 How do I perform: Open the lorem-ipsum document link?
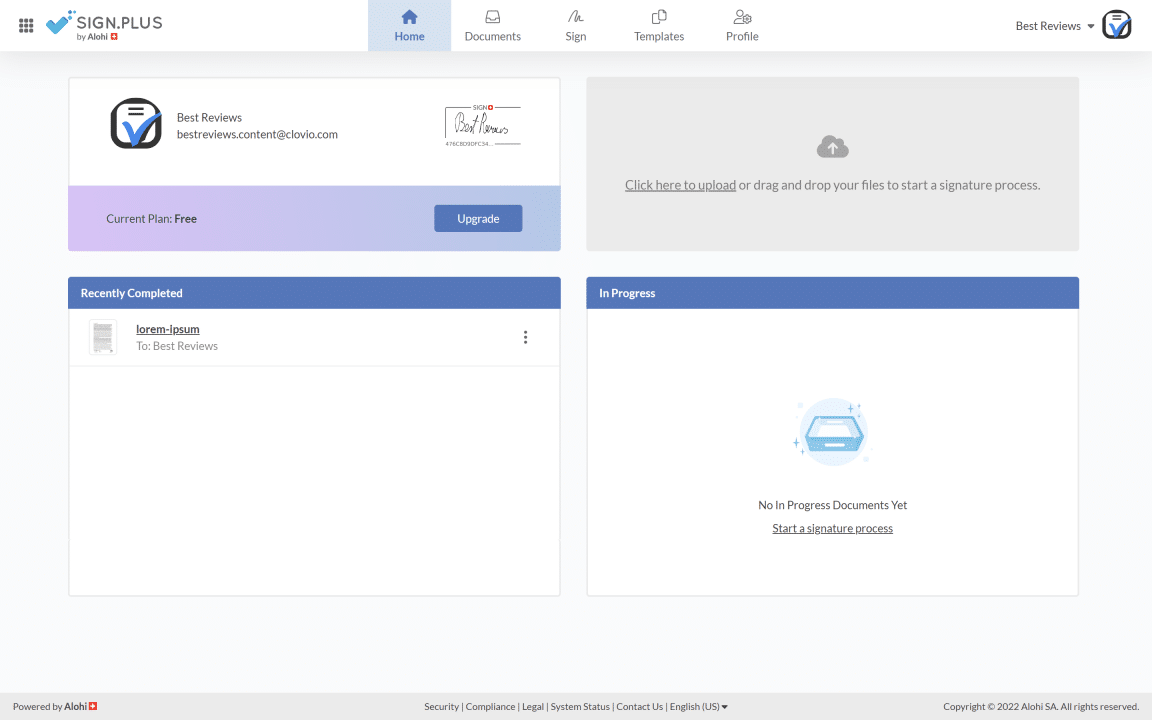pos(168,329)
